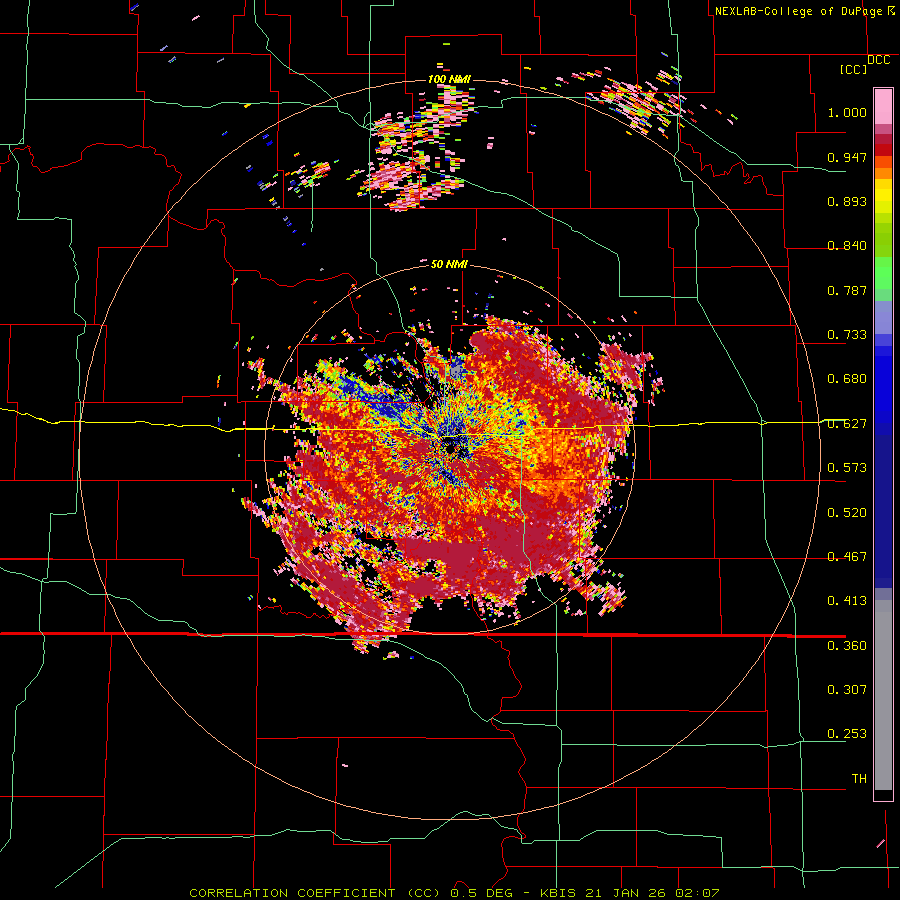Click the 1.000 legend value

(847, 112)
